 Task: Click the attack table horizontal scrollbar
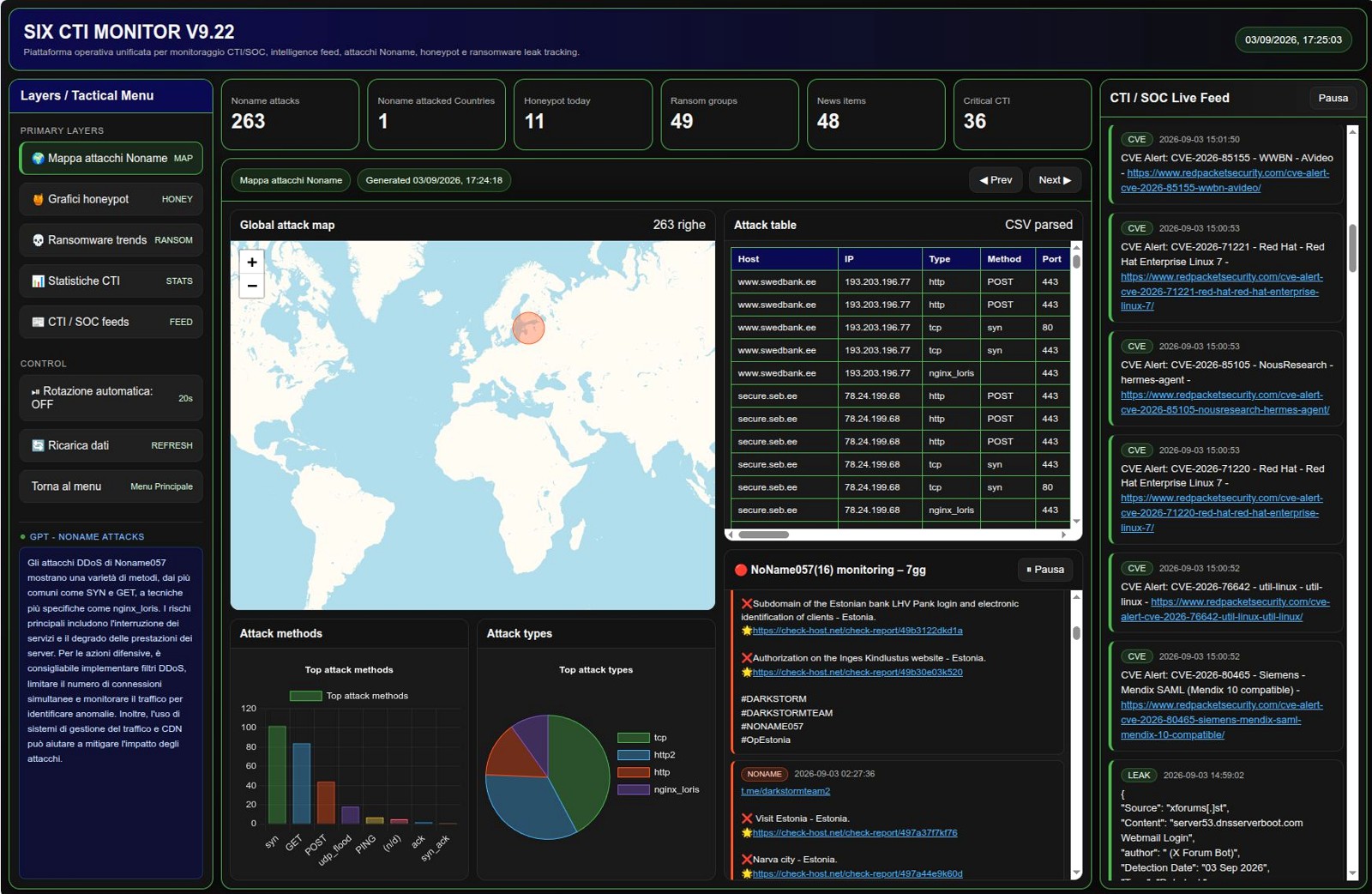coord(763,535)
